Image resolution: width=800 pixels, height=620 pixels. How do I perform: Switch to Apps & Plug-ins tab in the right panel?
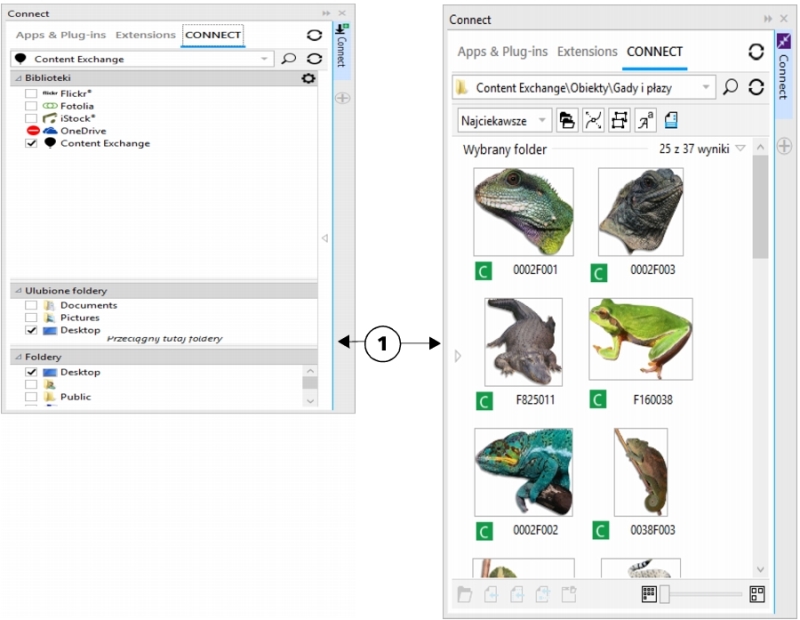(x=502, y=52)
